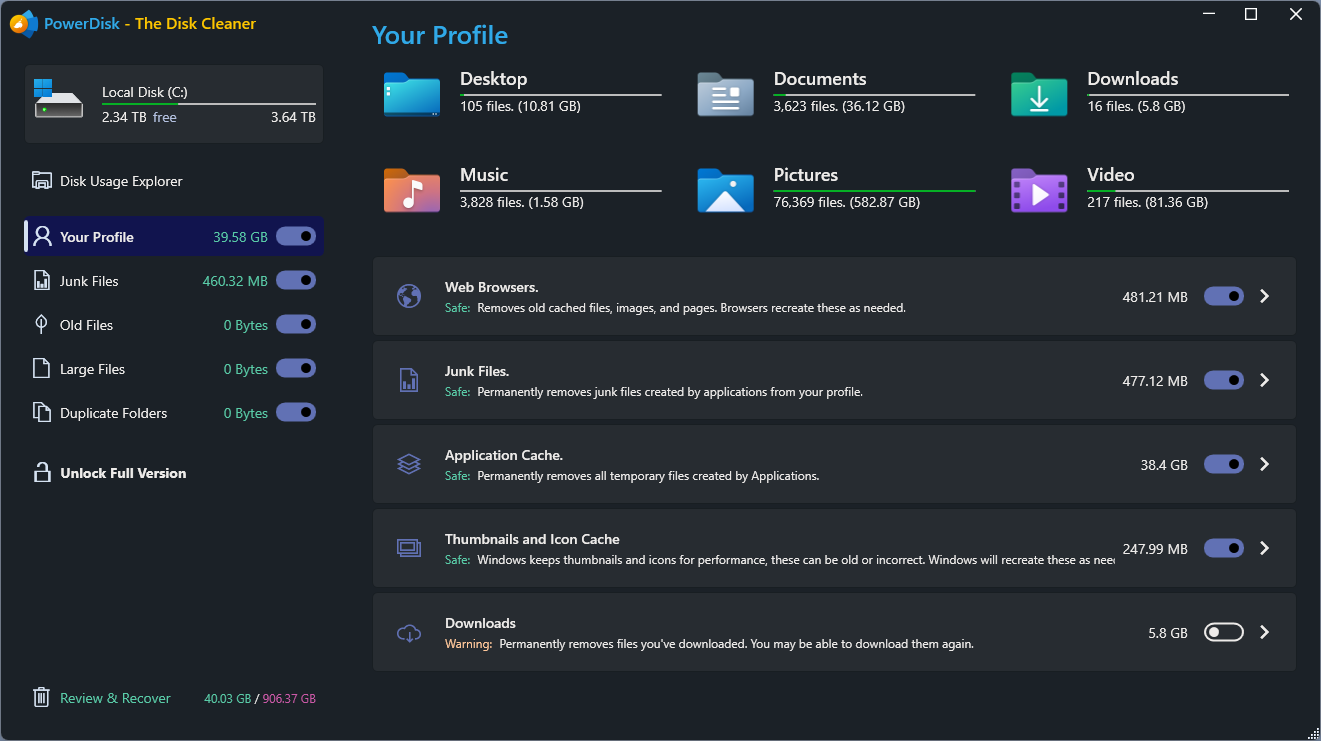Click the Local Disk (C:) usage bar
Screen dimensions: 1321x741
(x=209, y=104)
